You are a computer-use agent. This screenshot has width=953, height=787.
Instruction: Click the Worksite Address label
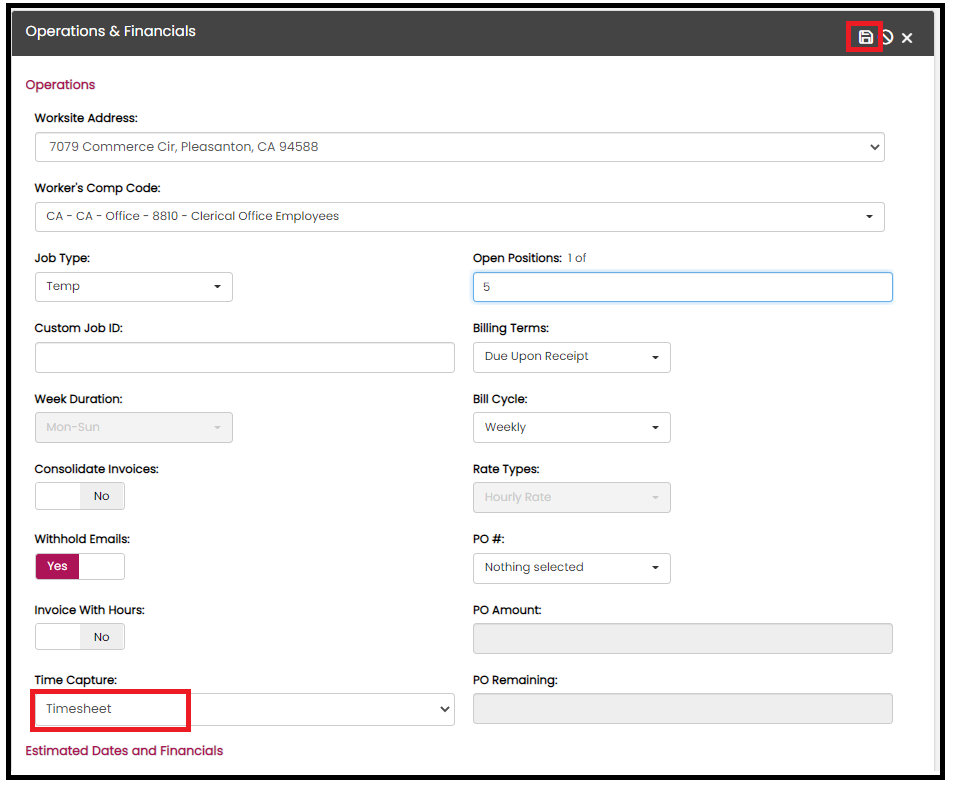[x=86, y=118]
